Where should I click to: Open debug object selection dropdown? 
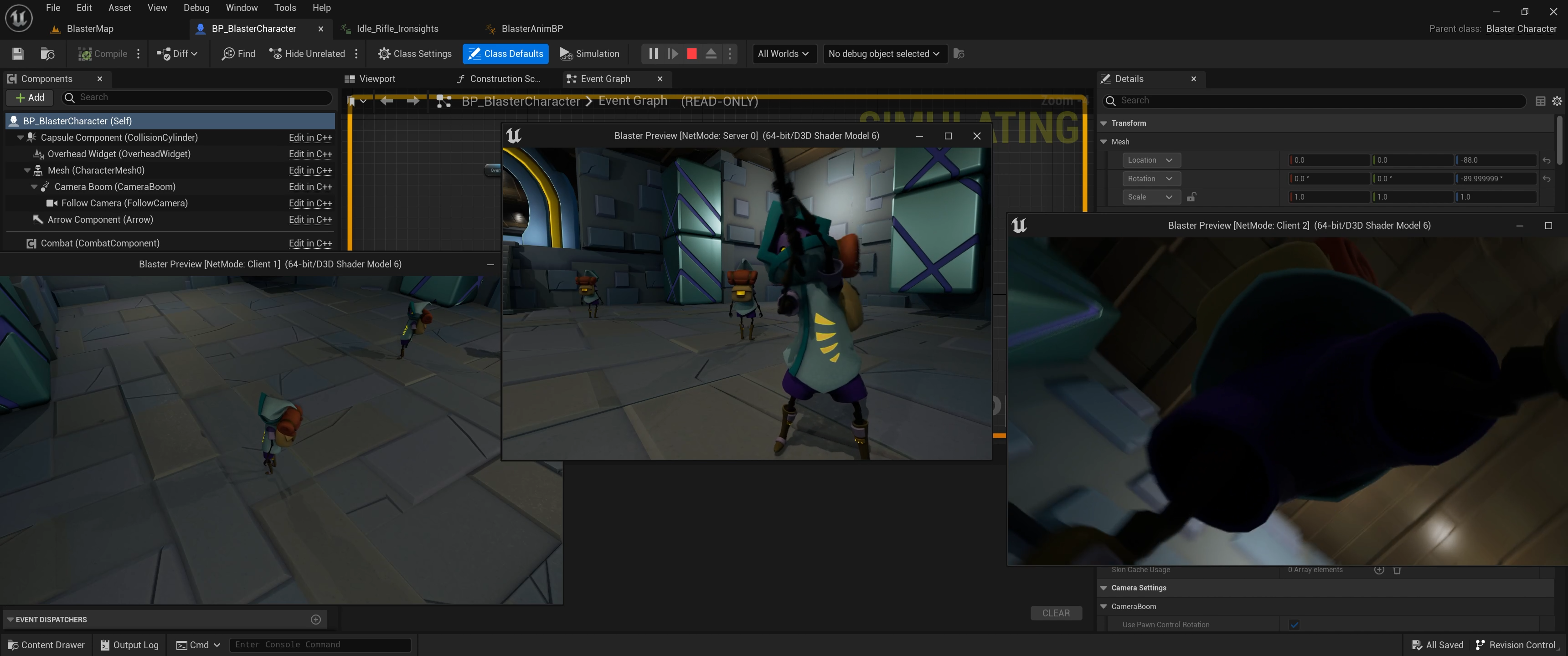click(x=884, y=54)
